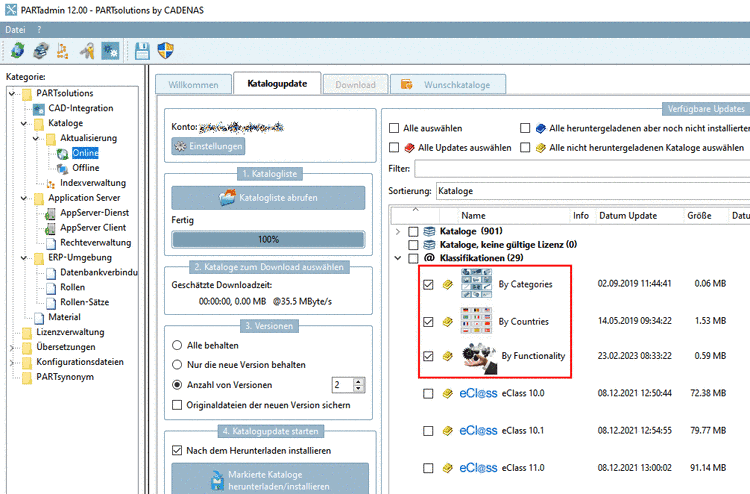Viewport: 750px width, 494px height.
Task: Open the Datei menu
Action: pyautogui.click(x=15, y=30)
